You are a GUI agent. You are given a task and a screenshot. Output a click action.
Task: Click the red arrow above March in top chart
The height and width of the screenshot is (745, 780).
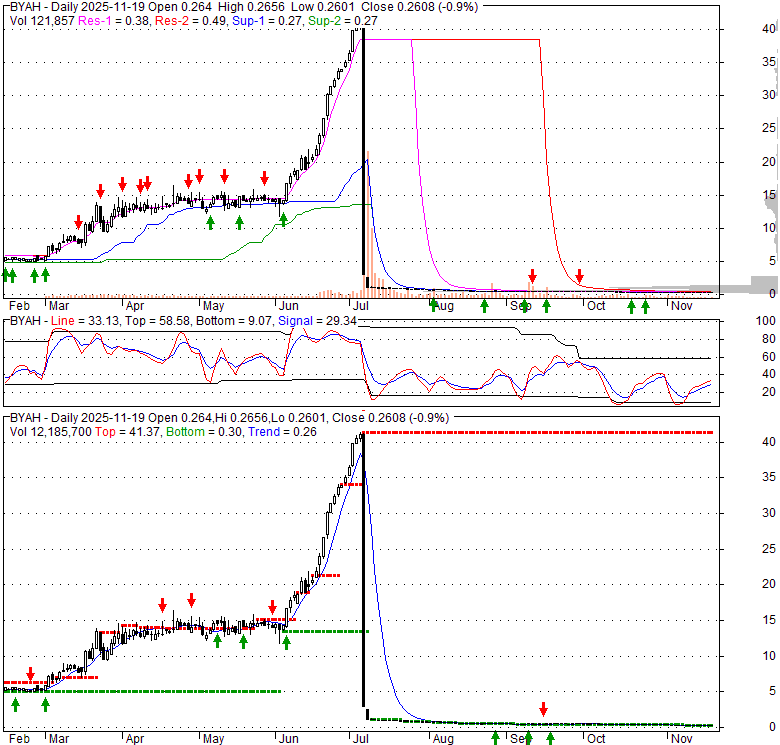pyautogui.click(x=79, y=222)
